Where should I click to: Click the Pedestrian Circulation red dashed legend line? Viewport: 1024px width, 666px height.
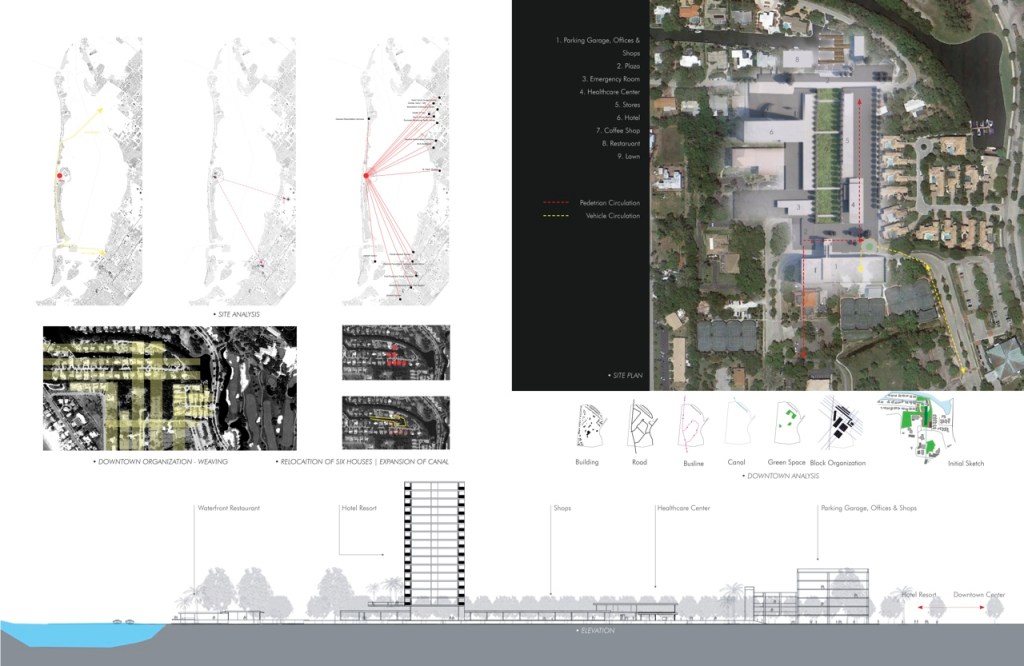pyautogui.click(x=554, y=203)
